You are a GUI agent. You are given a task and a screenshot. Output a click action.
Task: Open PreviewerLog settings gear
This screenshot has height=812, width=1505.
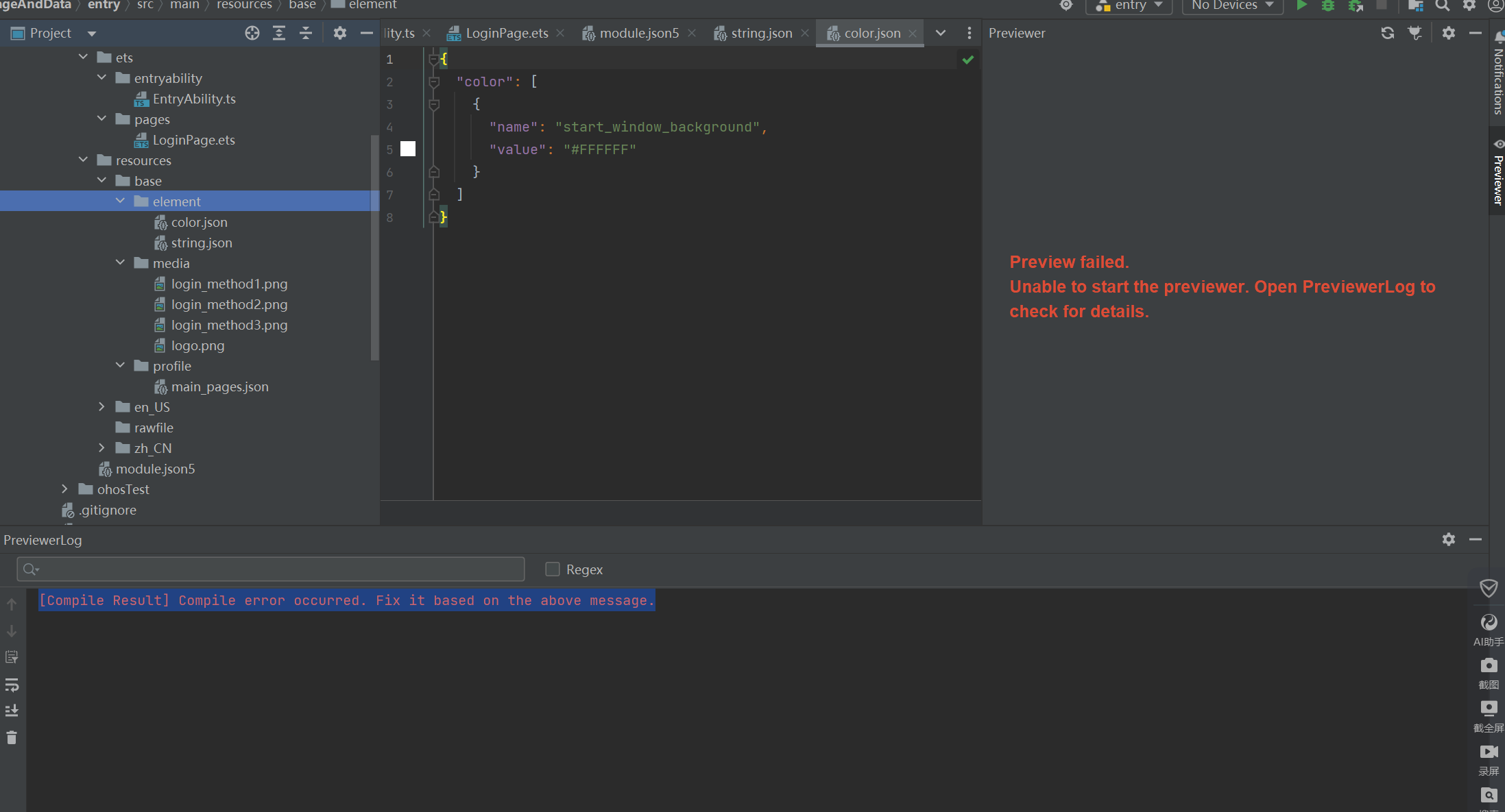pyautogui.click(x=1449, y=539)
